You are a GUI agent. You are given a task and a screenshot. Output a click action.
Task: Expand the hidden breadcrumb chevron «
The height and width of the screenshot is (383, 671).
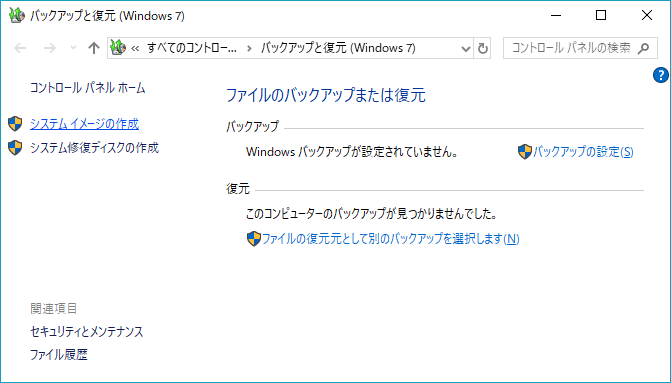tap(135, 48)
